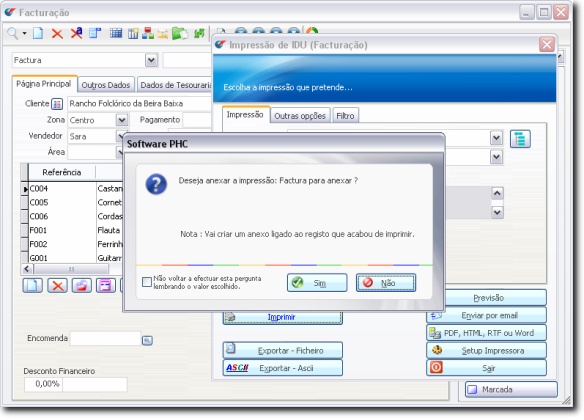The width and height of the screenshot is (584, 420).
Task: Expand the second dropdown in Impressão tab
Action: click(496, 157)
